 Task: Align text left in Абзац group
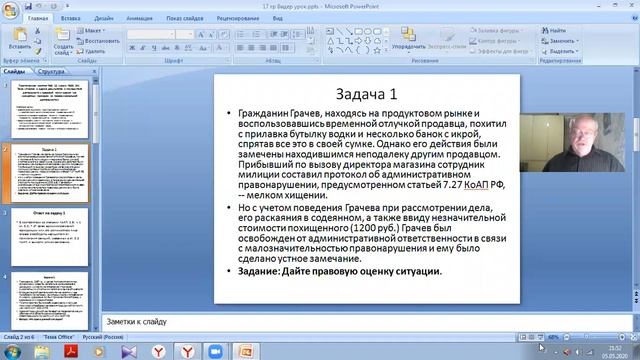[x=240, y=48]
